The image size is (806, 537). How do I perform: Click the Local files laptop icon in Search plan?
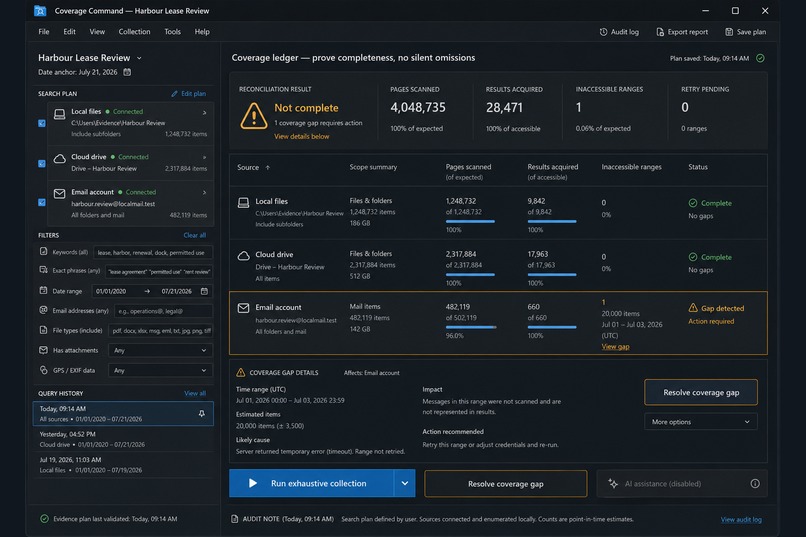[60, 114]
